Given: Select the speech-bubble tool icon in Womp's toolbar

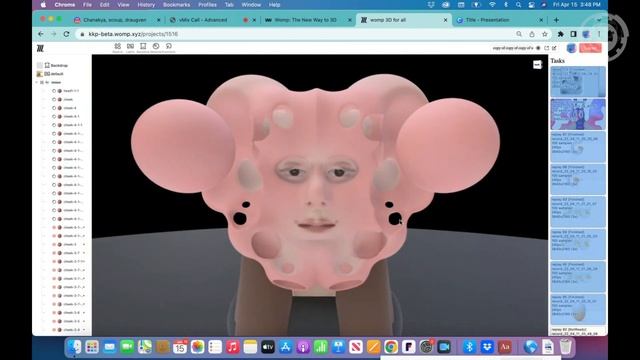Looking at the screenshot, I should [169, 46].
